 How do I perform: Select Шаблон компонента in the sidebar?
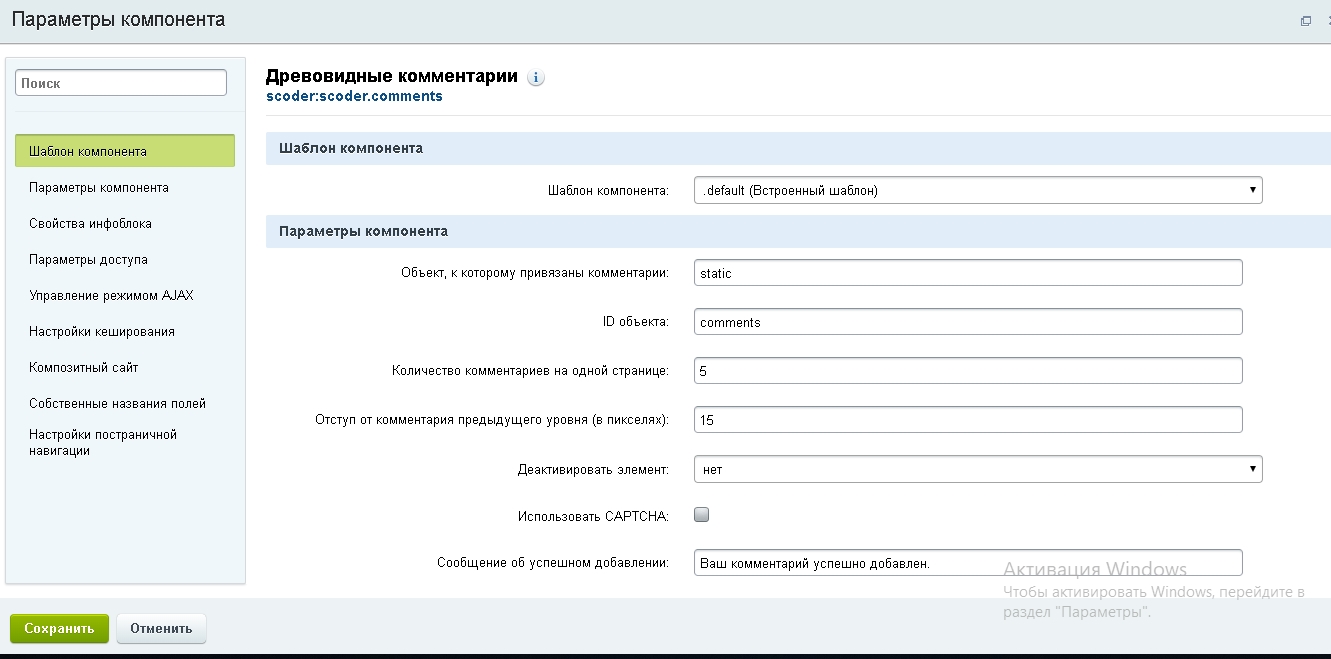pos(125,151)
